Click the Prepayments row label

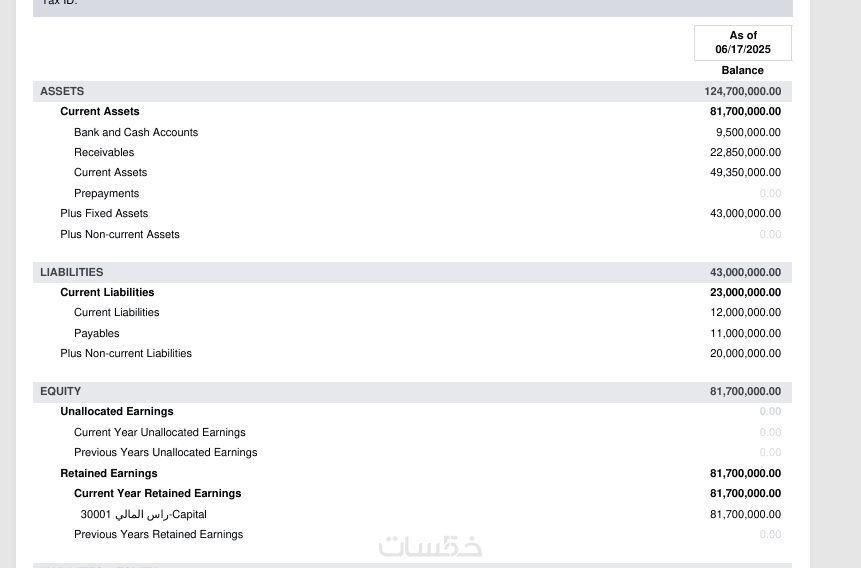[x=106, y=193]
